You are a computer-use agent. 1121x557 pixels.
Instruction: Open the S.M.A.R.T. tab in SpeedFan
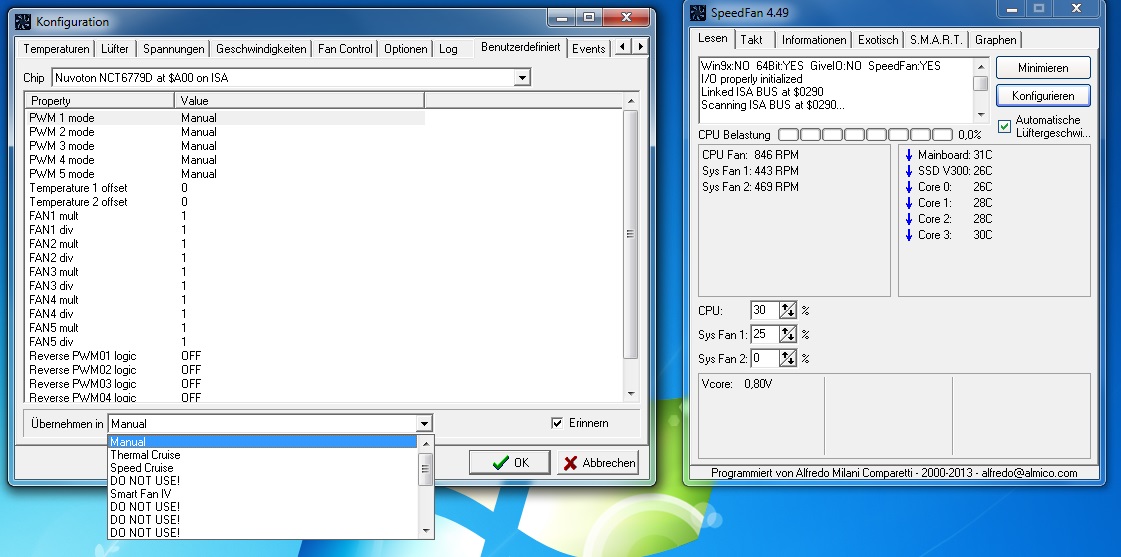[937, 40]
